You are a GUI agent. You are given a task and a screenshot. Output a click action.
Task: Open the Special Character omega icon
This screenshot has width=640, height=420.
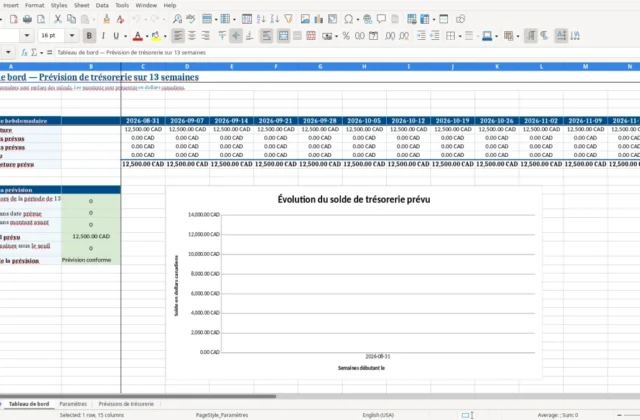(349, 19)
